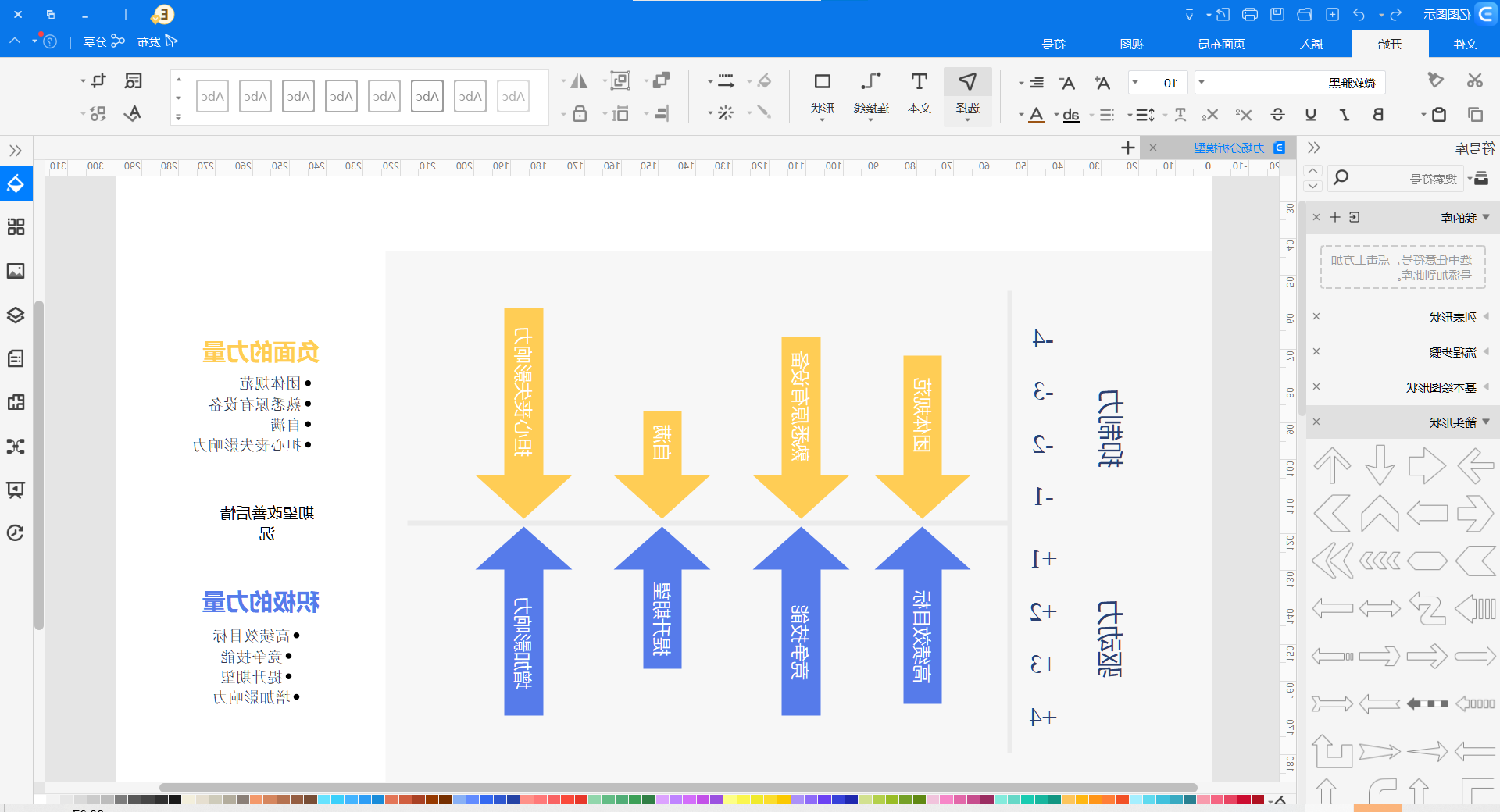Image resolution: width=1500 pixels, height=812 pixels.
Task: Click the plus icon to add a new document tab
Action: click(x=1127, y=148)
